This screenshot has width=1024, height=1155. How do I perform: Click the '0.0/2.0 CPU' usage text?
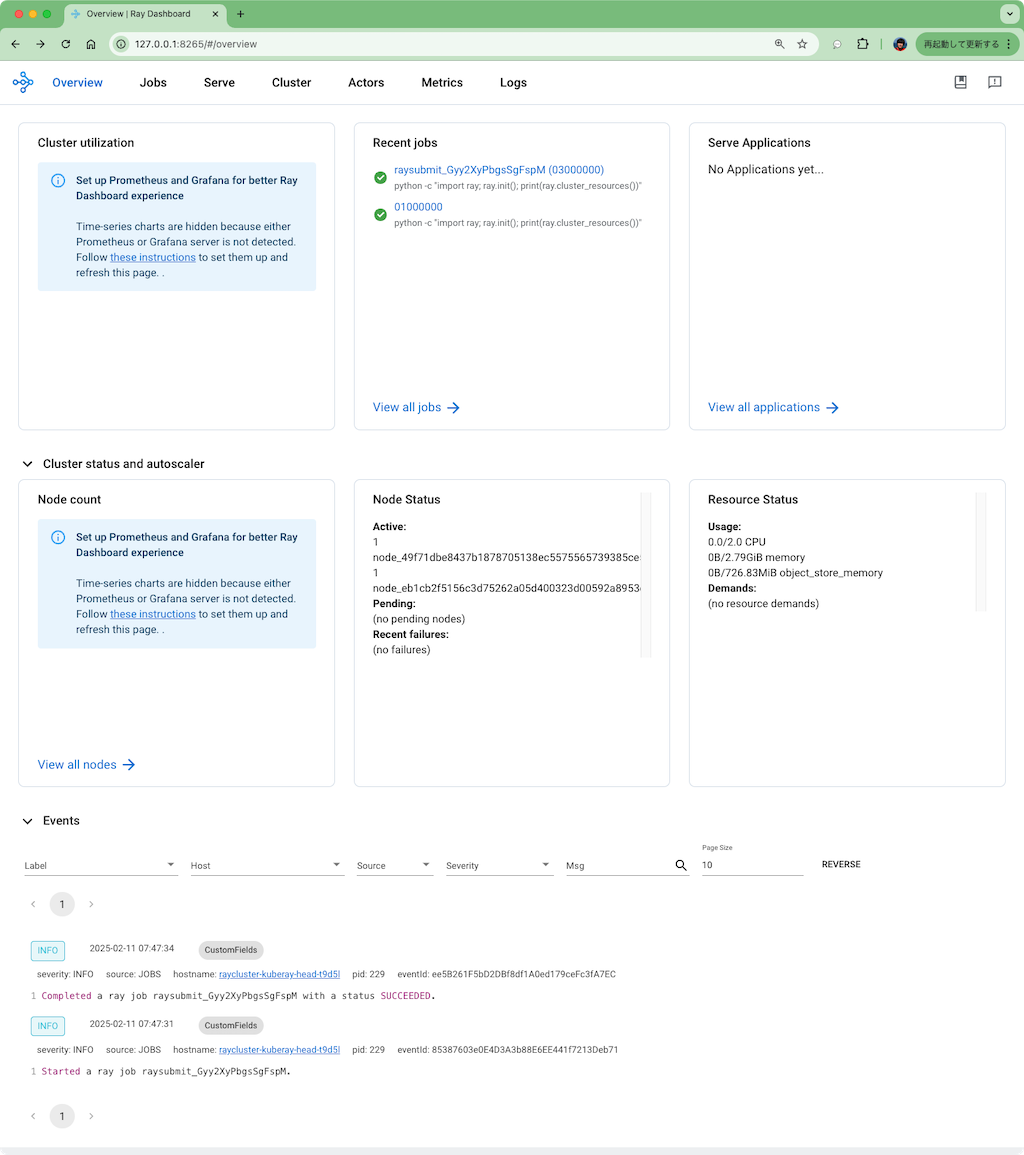(737, 542)
